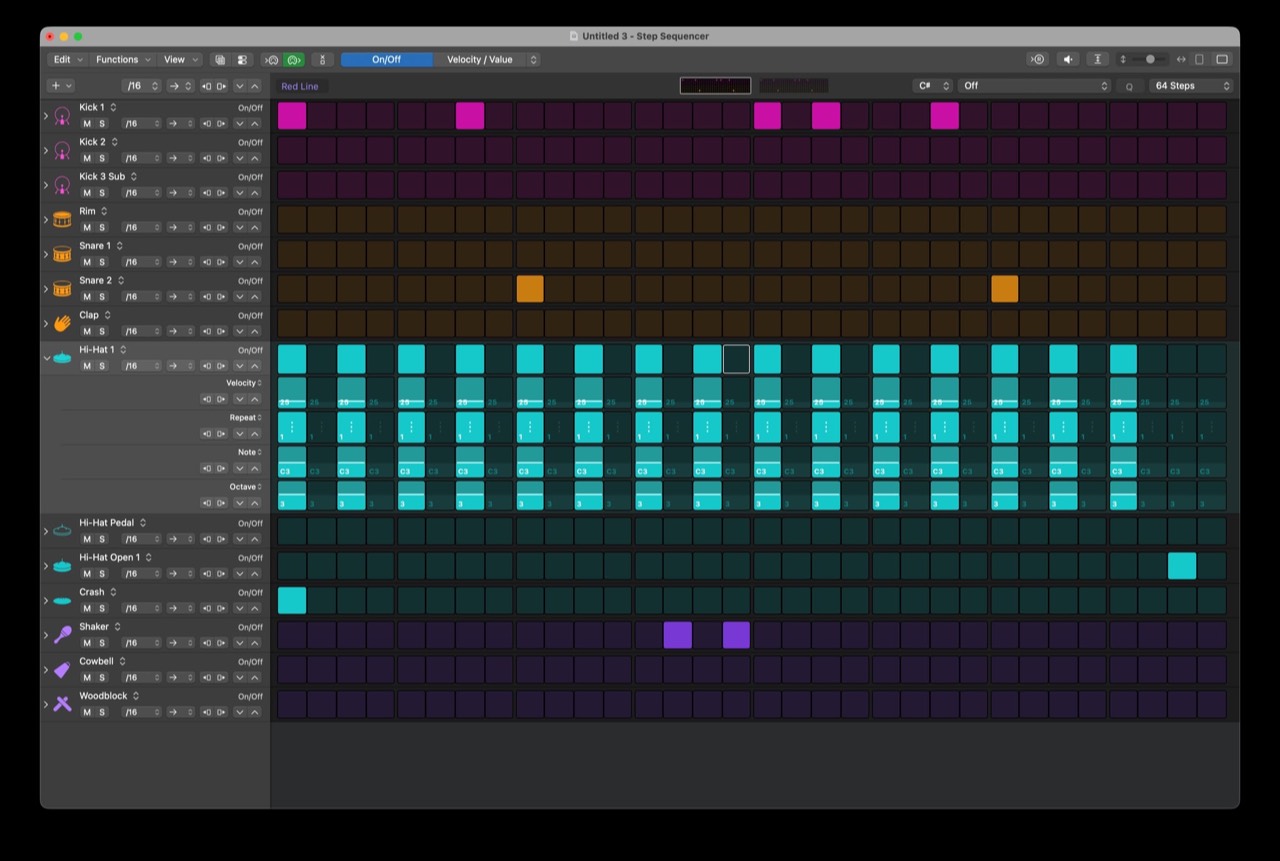Click the second pattern overview thumbnail
Image resolution: width=1280 pixels, height=861 pixels.
794,86
